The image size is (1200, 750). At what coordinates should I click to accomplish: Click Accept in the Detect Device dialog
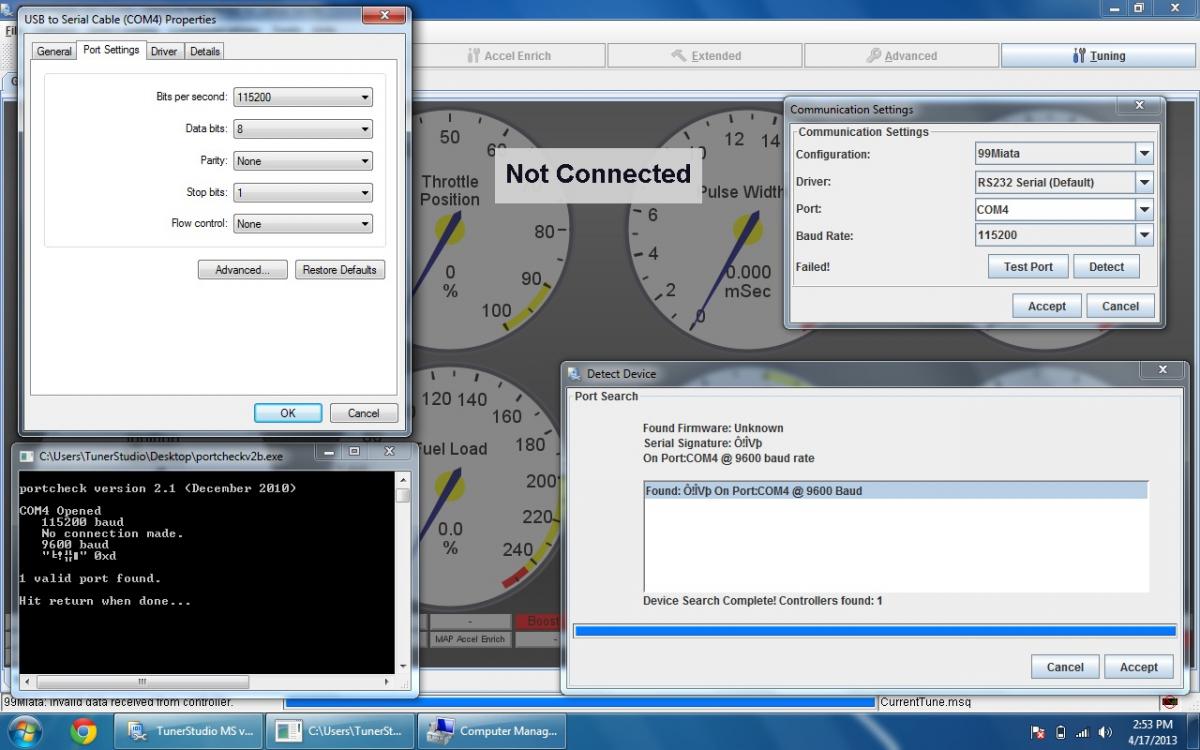1138,667
